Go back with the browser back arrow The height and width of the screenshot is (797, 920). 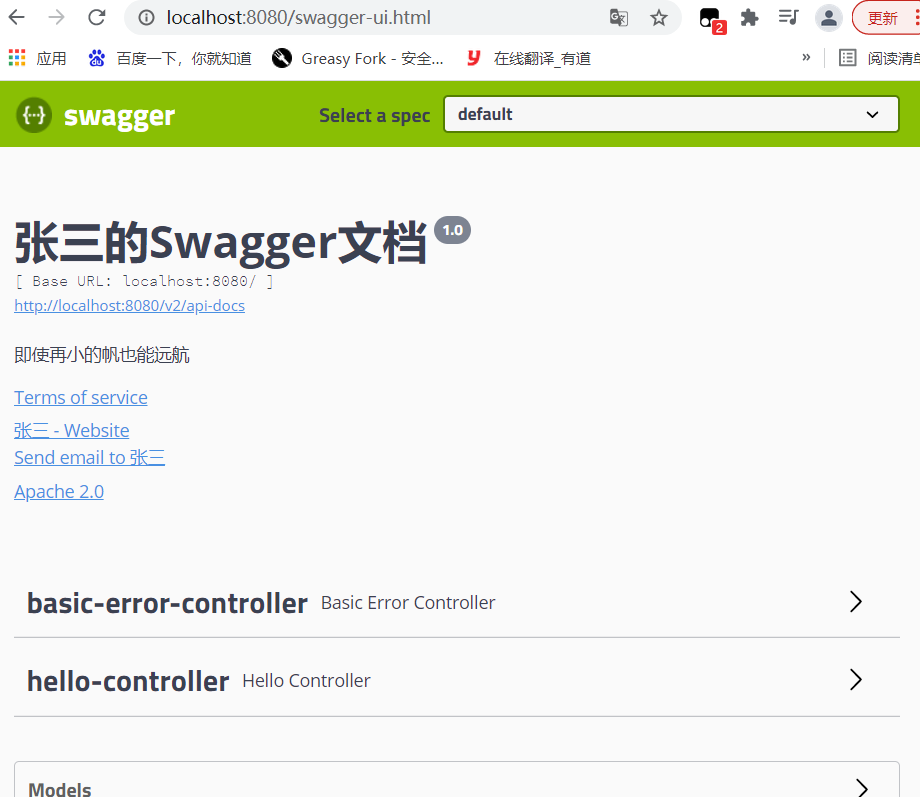click(16, 18)
